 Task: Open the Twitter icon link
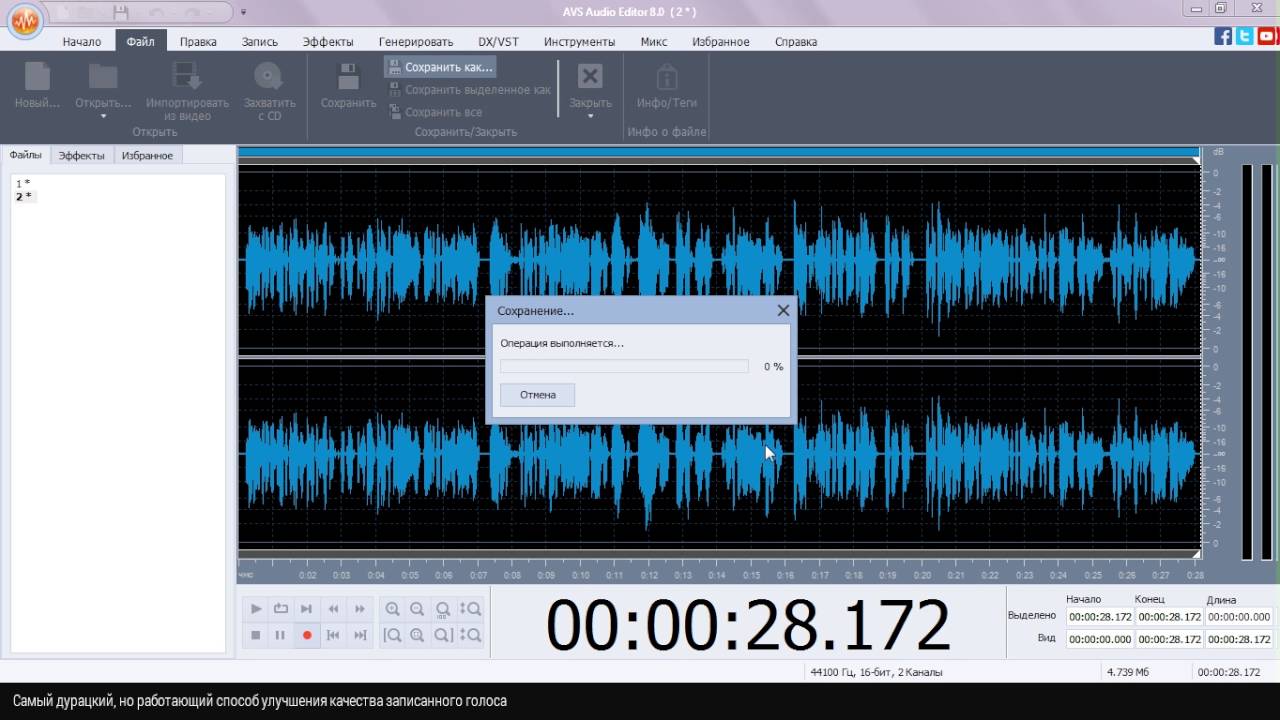(1245, 36)
